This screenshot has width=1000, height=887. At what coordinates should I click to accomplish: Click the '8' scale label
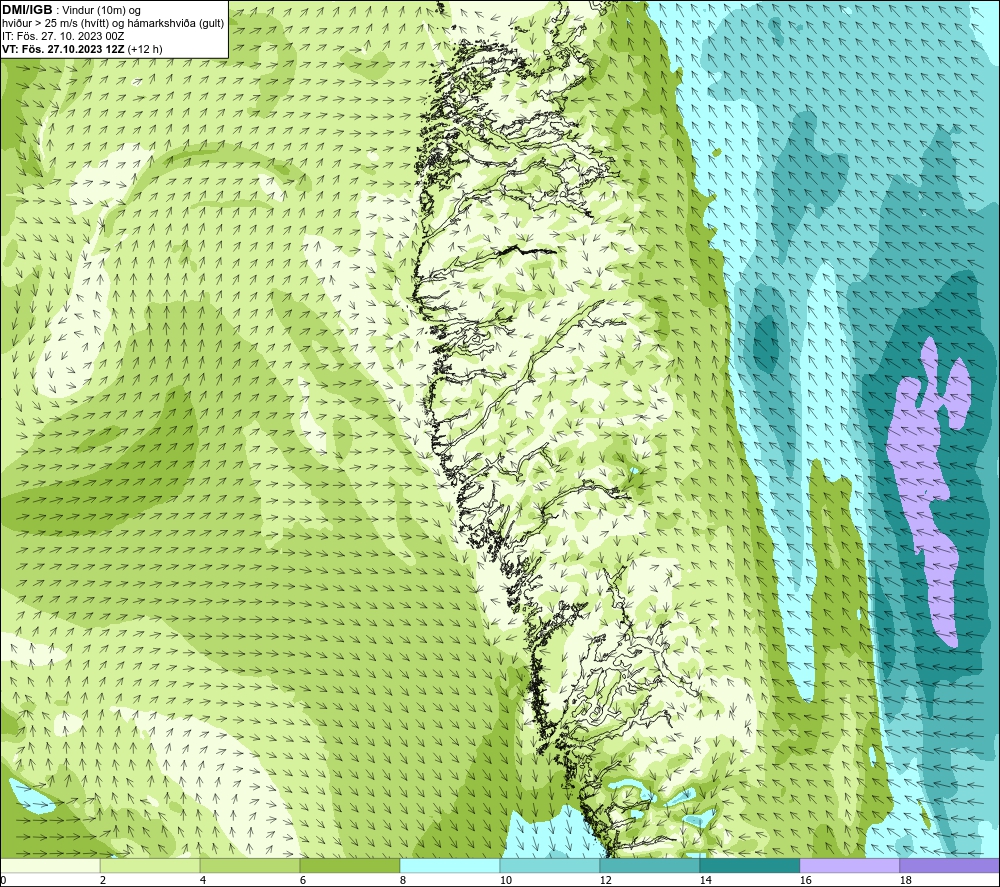[x=402, y=881]
